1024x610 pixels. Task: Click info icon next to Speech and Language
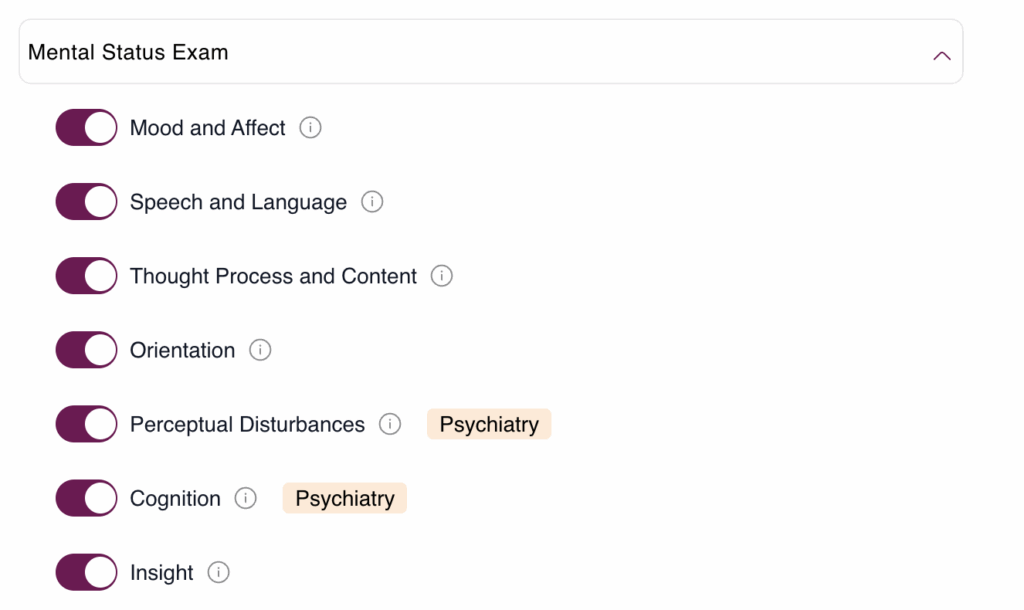tap(372, 202)
